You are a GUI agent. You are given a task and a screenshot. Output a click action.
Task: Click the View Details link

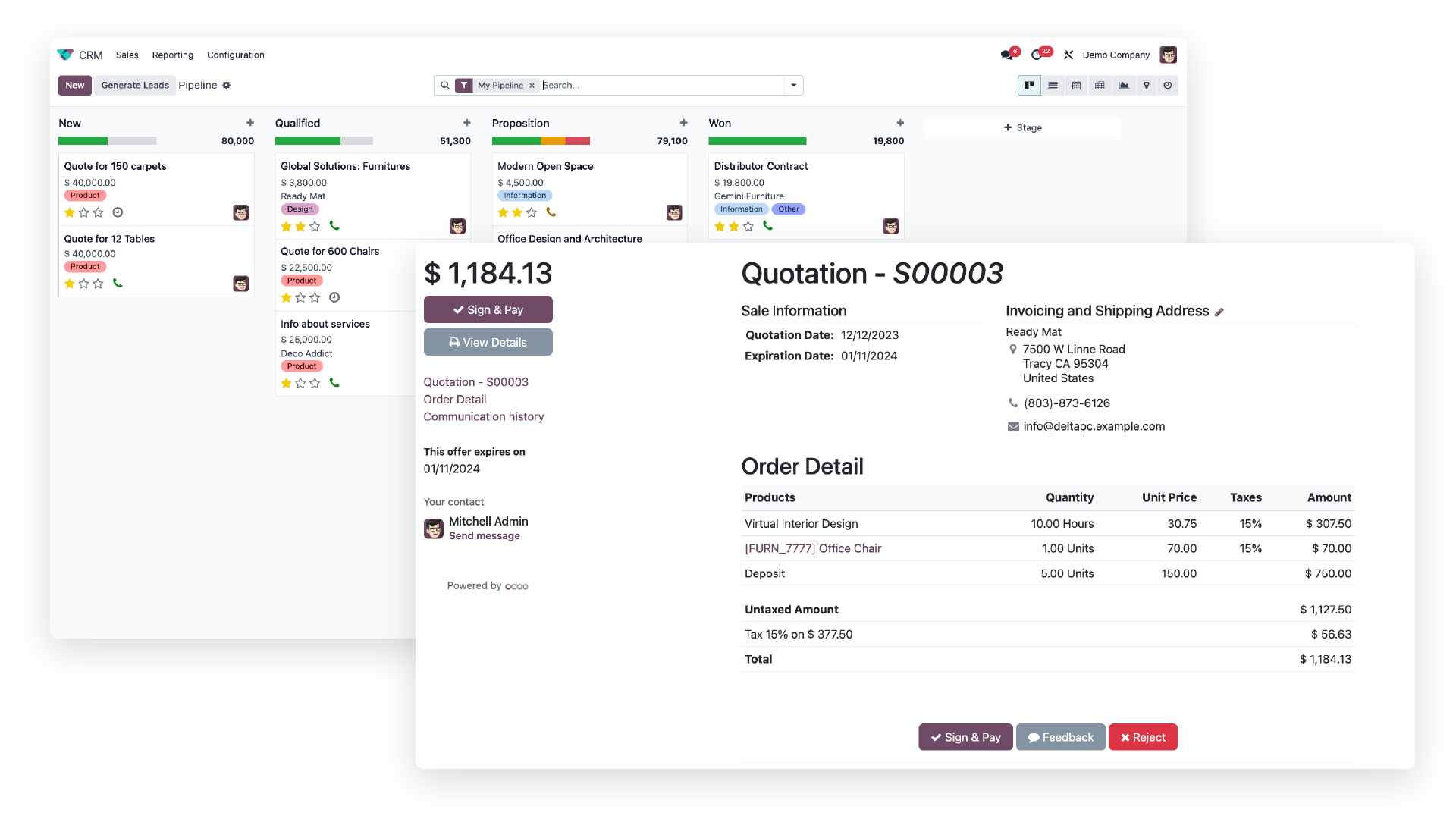click(x=487, y=342)
